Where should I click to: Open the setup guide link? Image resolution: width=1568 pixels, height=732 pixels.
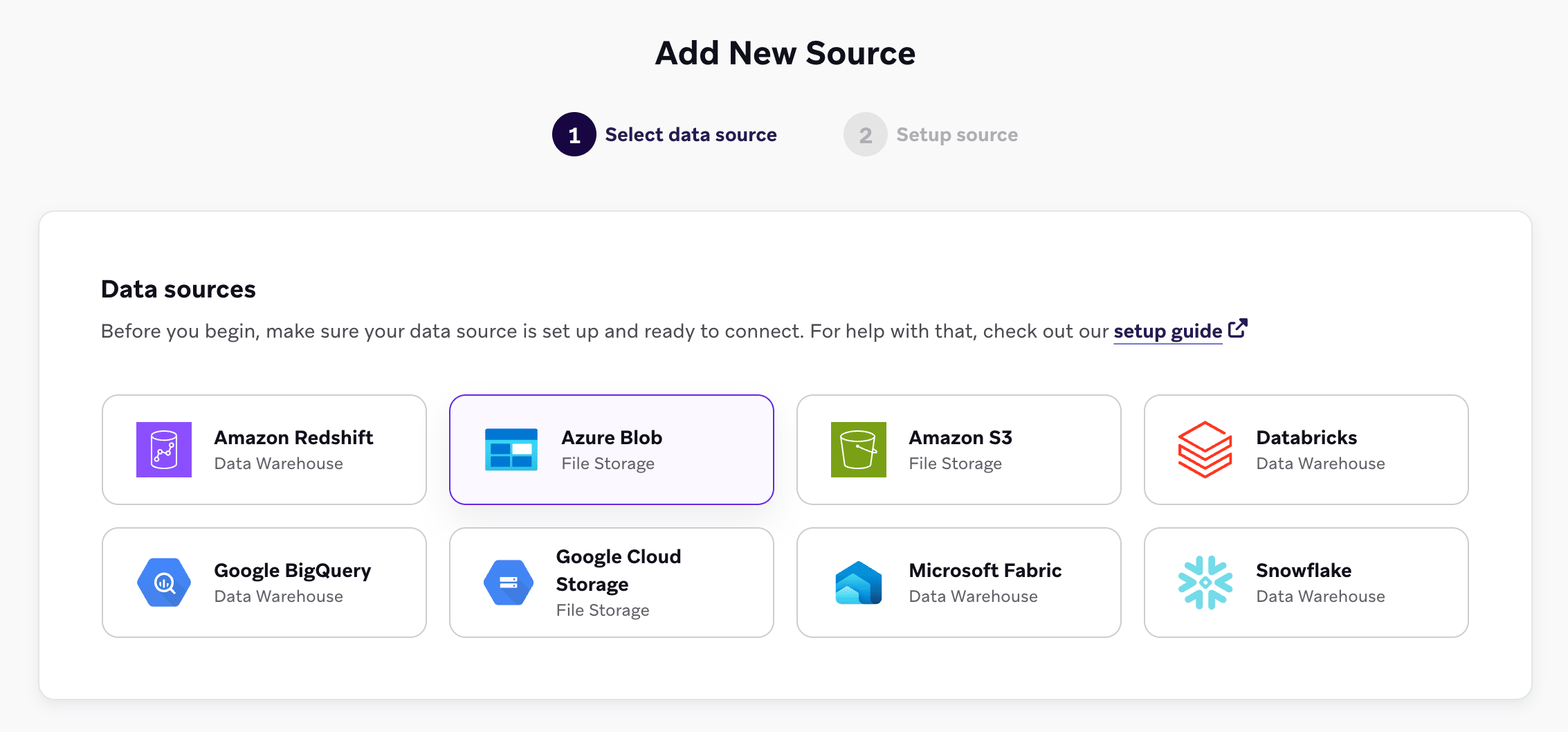coord(1168,331)
